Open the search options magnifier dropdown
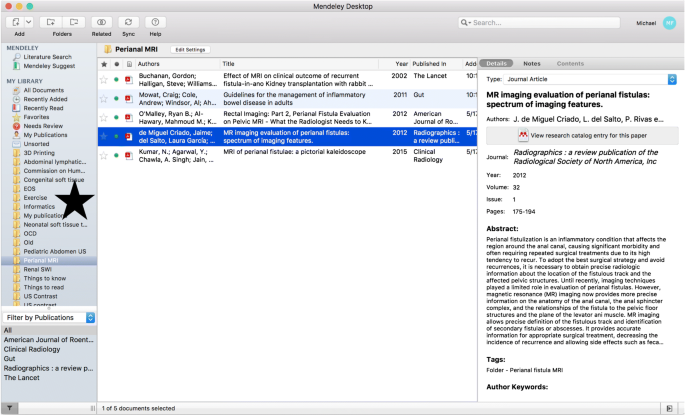 pos(465,23)
